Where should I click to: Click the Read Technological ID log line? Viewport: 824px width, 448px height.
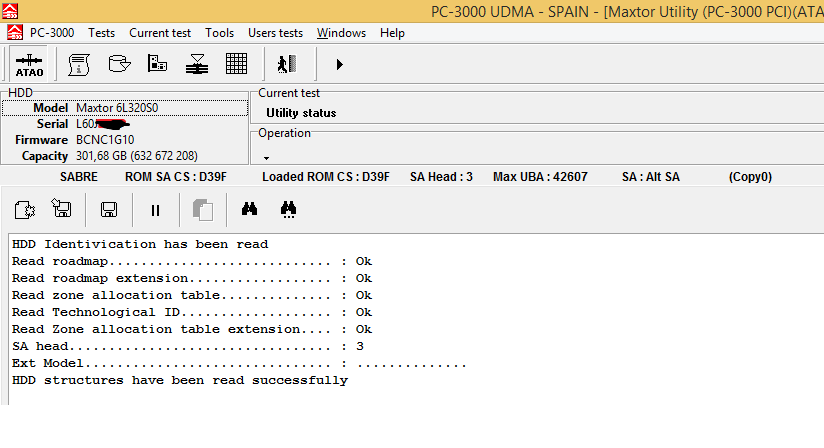tap(192, 312)
